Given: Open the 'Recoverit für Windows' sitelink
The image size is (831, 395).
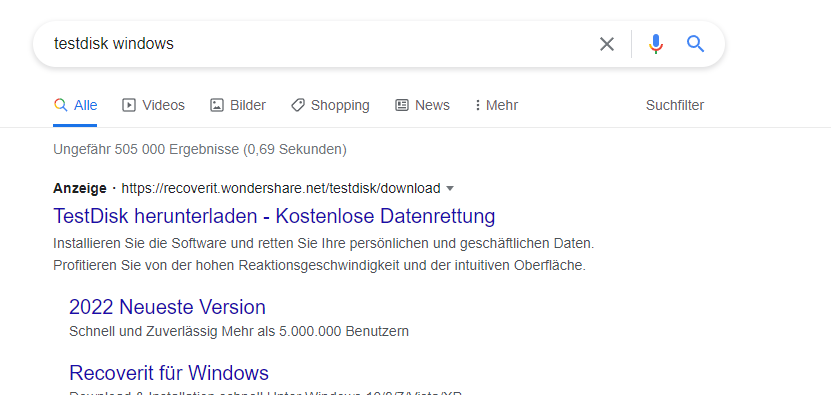Looking at the screenshot, I should pyautogui.click(x=169, y=373).
